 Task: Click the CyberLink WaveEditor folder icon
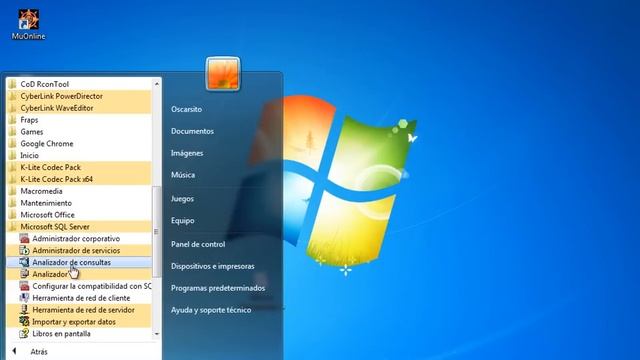[x=12, y=108]
